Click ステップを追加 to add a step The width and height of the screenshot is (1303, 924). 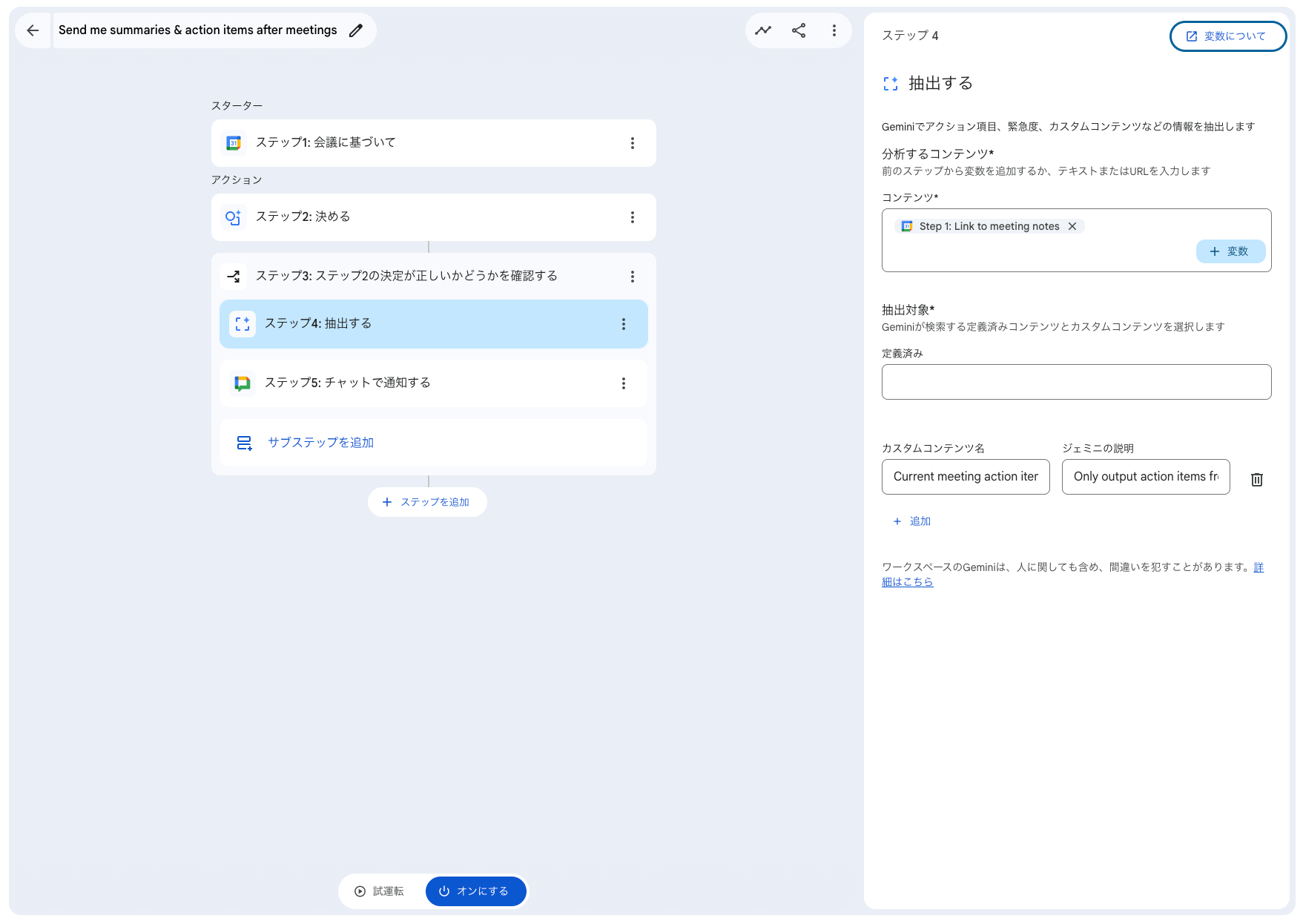[427, 502]
